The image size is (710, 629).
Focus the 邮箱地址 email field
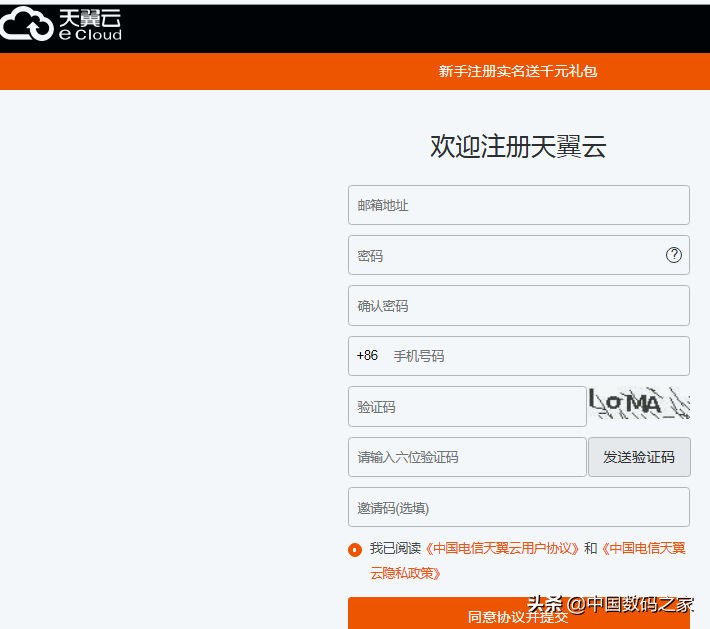518,205
